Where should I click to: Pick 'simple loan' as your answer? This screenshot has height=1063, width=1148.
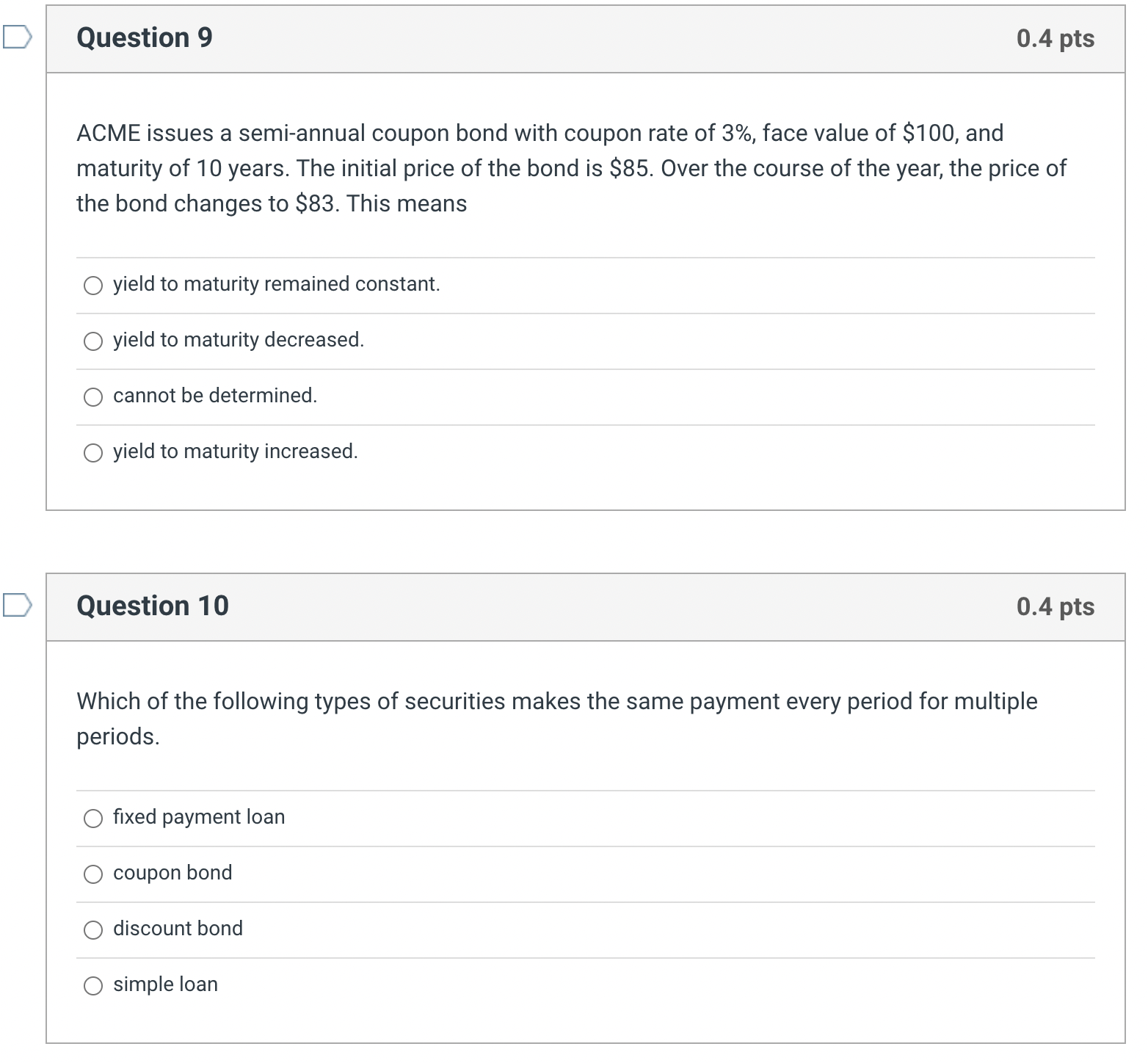tap(92, 986)
